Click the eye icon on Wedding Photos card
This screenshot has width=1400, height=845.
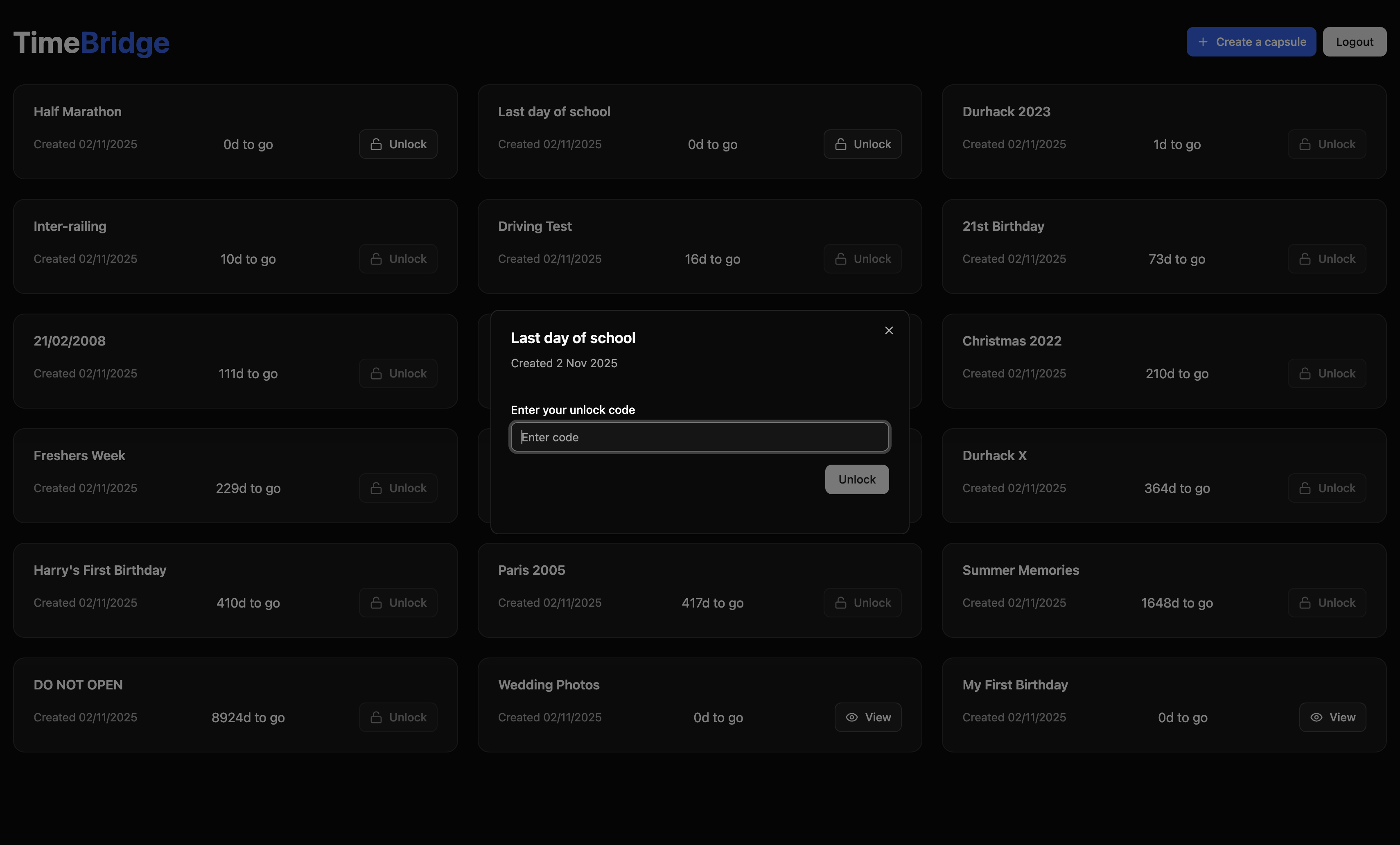coord(851,717)
